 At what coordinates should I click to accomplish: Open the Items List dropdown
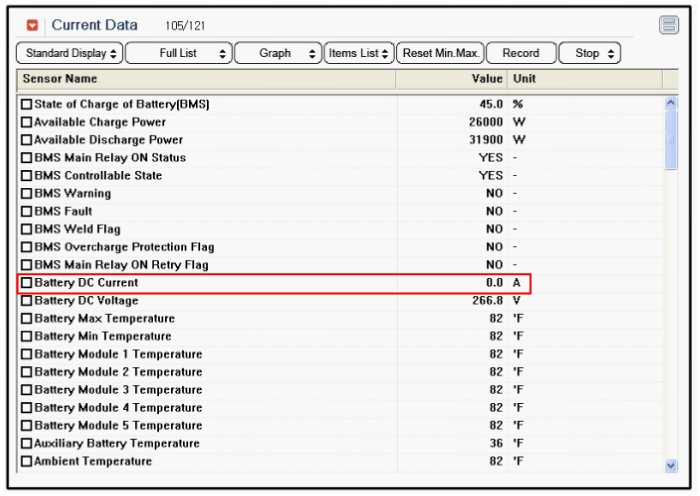358,53
